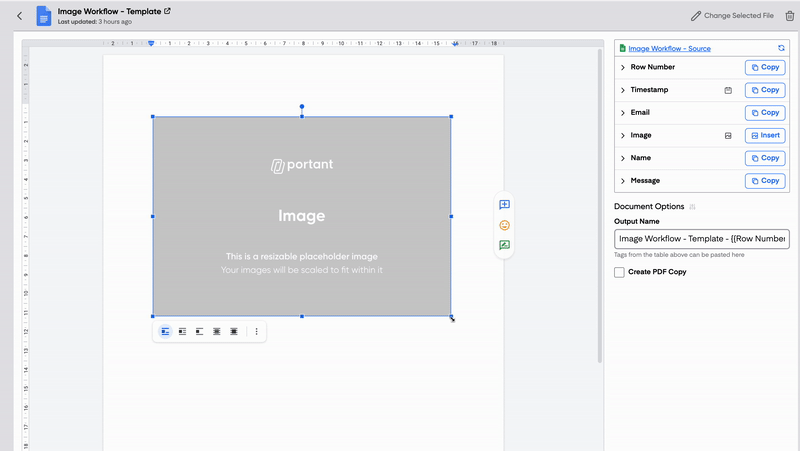Copy the Timestamp tag
The image size is (800, 451).
click(765, 90)
